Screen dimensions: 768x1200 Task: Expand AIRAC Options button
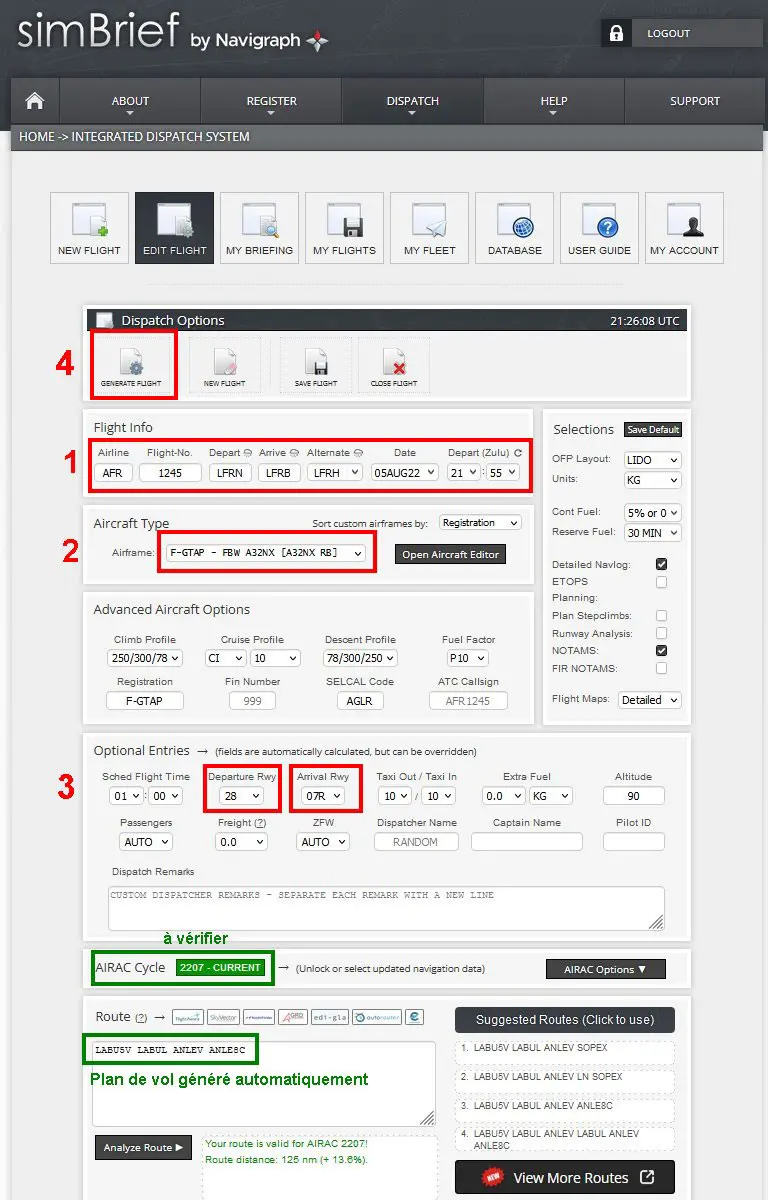(x=606, y=969)
